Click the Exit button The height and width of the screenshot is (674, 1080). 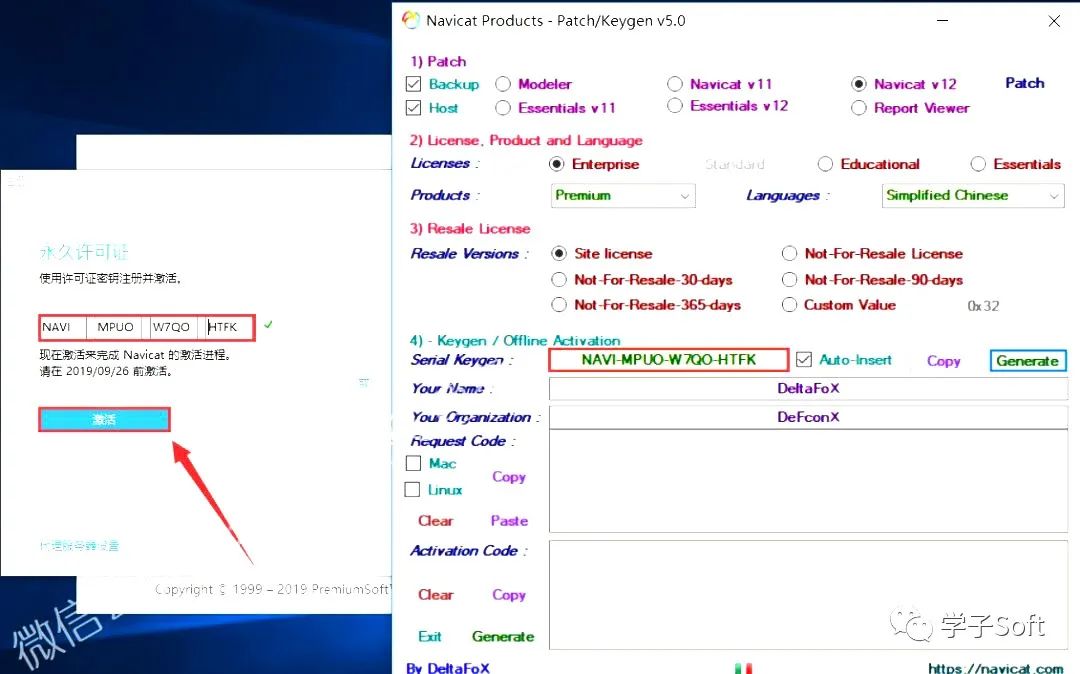click(430, 636)
